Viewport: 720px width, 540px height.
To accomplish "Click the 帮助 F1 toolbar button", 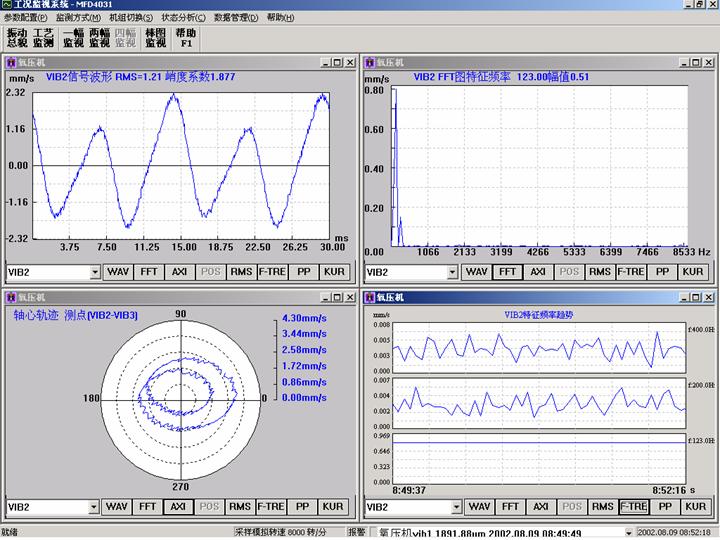I will 186,37.
